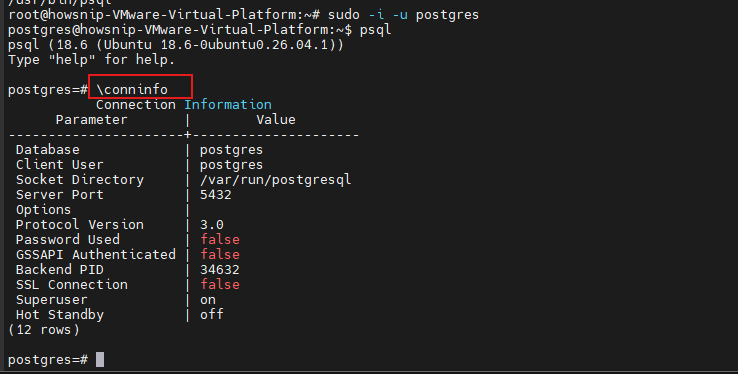Click the 'SSL Connection' parameter label
The height and width of the screenshot is (374, 738).
[72, 285]
